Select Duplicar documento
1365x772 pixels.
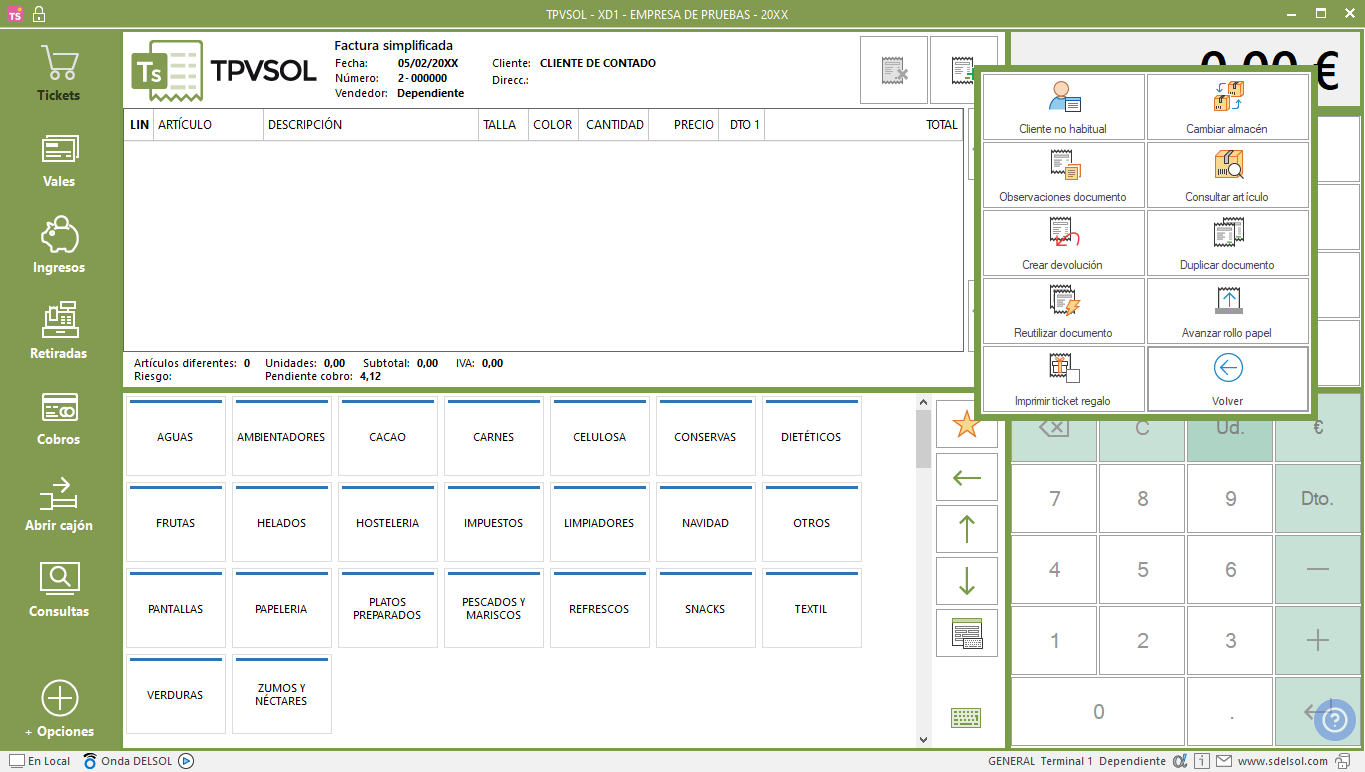tap(1228, 243)
